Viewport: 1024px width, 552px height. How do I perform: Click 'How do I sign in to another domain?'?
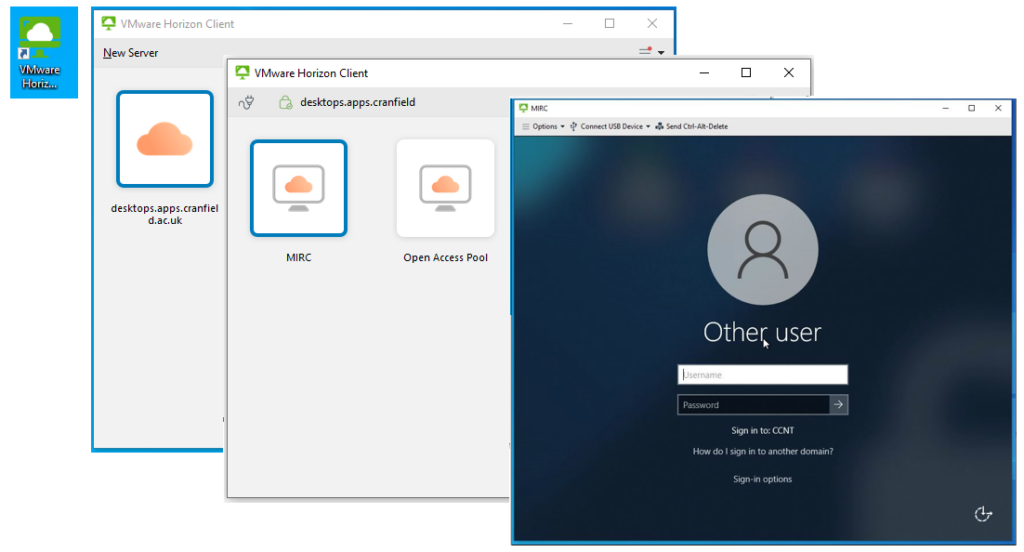pyautogui.click(x=762, y=452)
